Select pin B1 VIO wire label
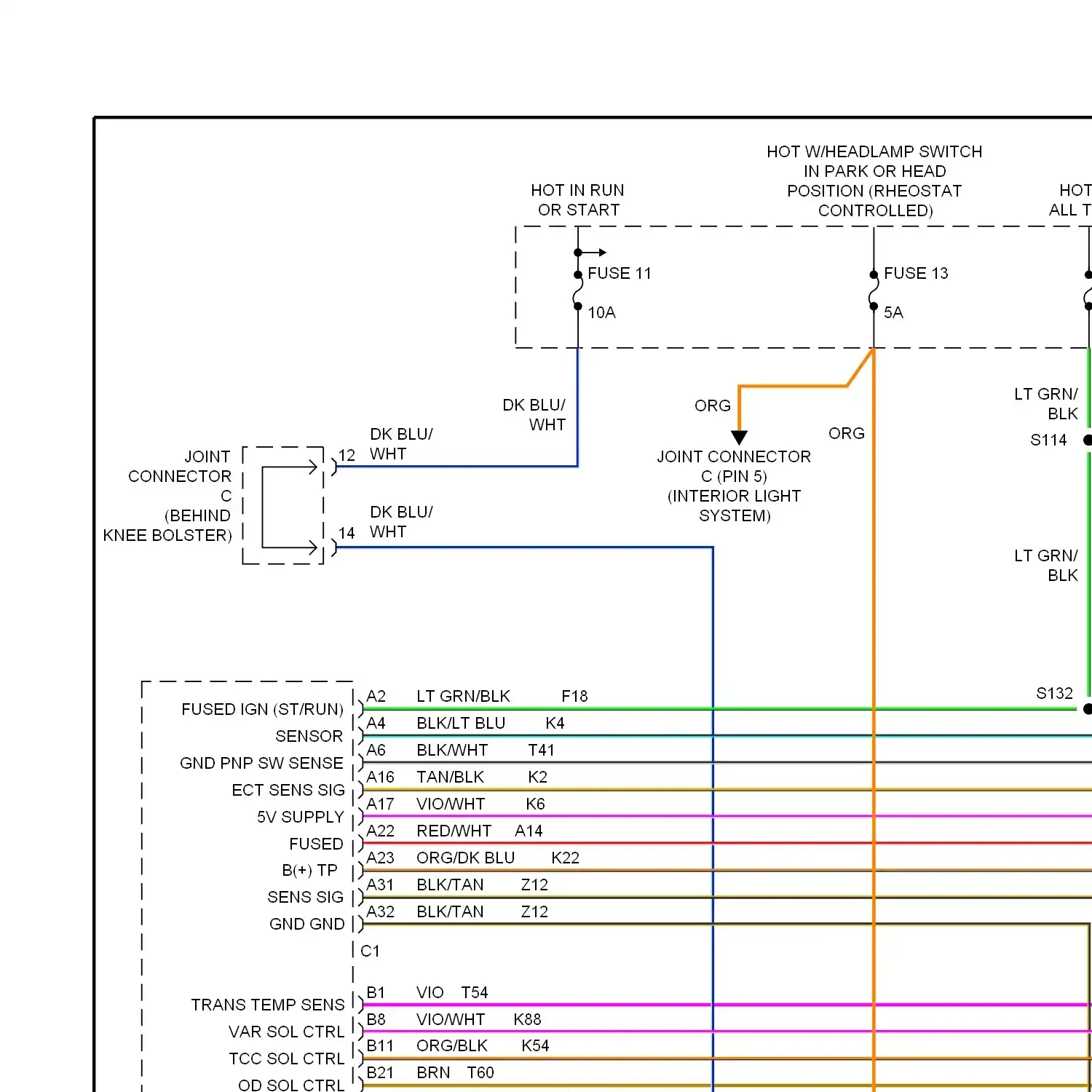The image size is (1092, 1092). 430,992
